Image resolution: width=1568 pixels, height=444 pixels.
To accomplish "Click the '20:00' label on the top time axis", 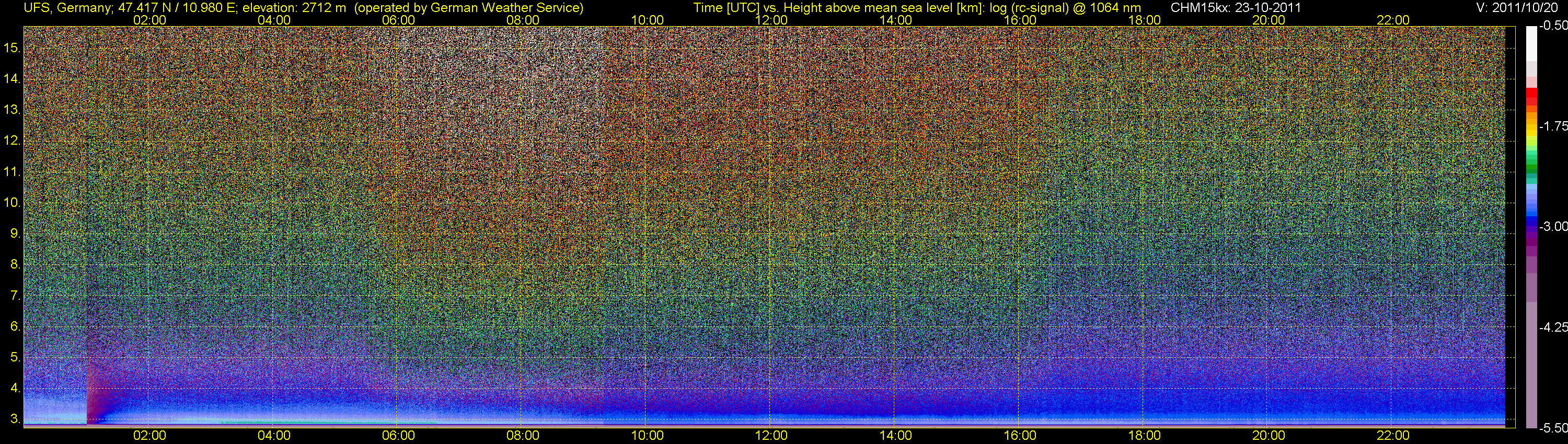I will 1269,20.
